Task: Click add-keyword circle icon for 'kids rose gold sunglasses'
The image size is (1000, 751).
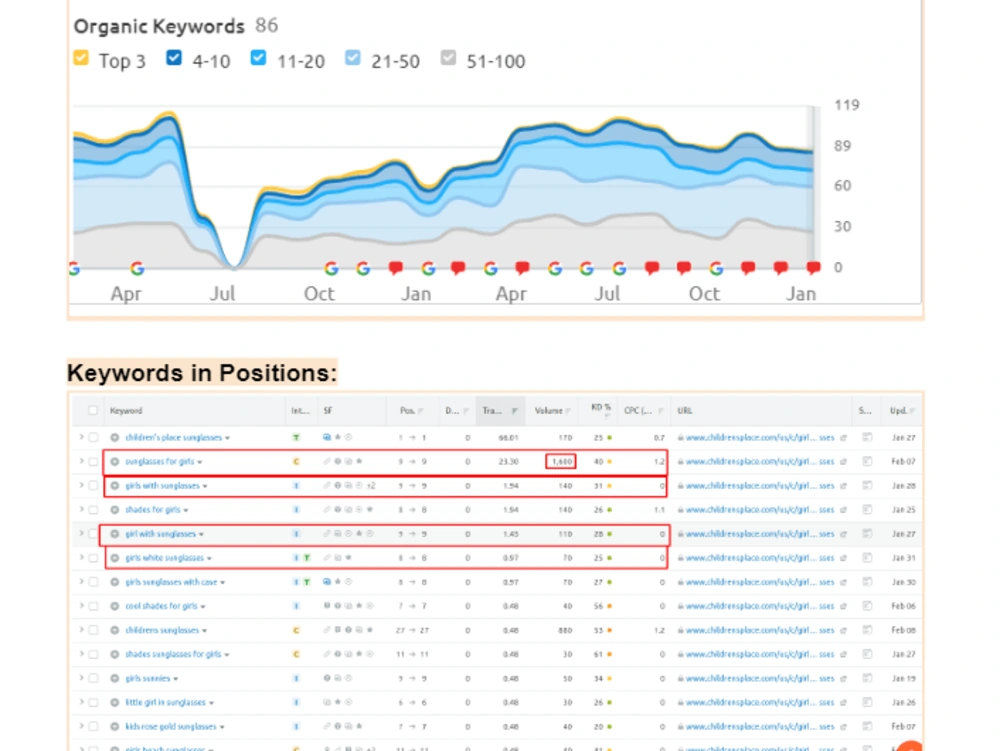Action: 115,727
